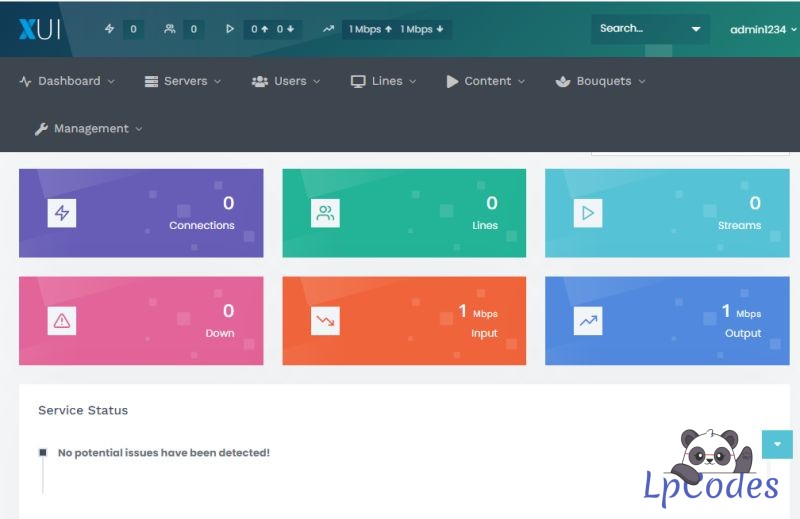Click the downward trend icon on Input card
Image resolution: width=800 pixels, height=519 pixels.
click(x=325, y=321)
